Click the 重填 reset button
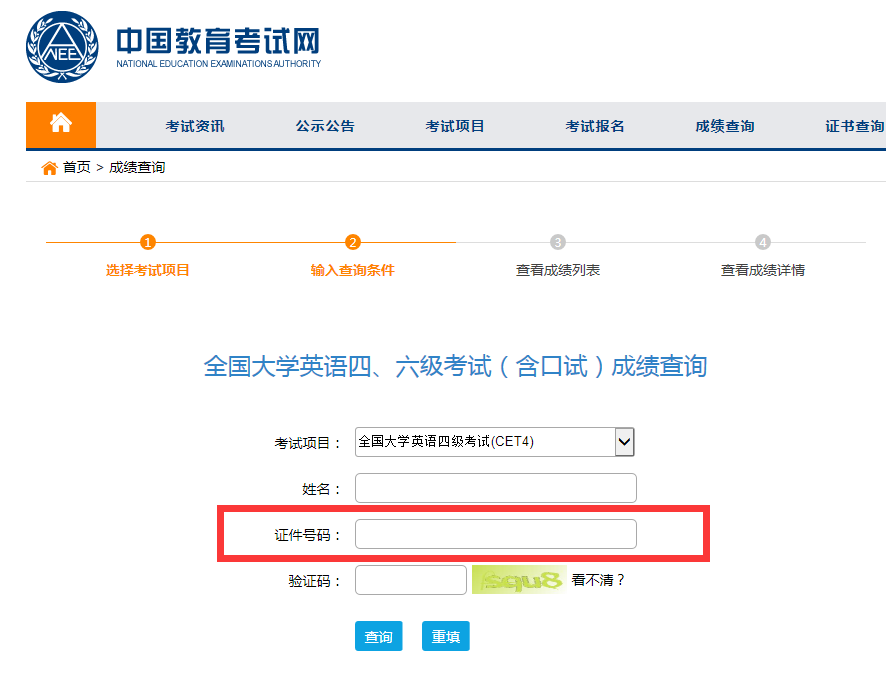Viewport: 886px width, 692px height. pos(446,636)
